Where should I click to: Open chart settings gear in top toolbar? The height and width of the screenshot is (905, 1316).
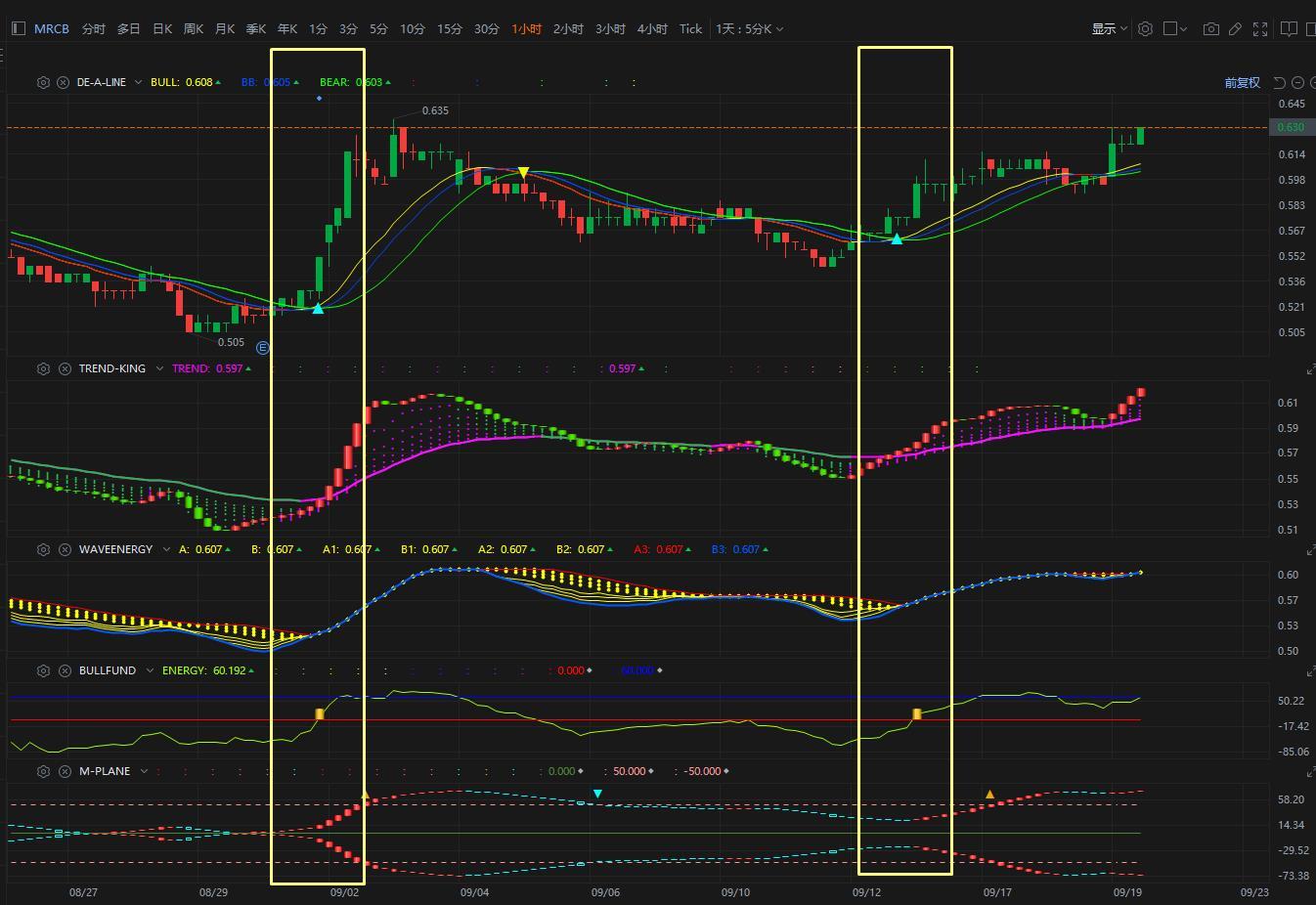[x=1145, y=28]
